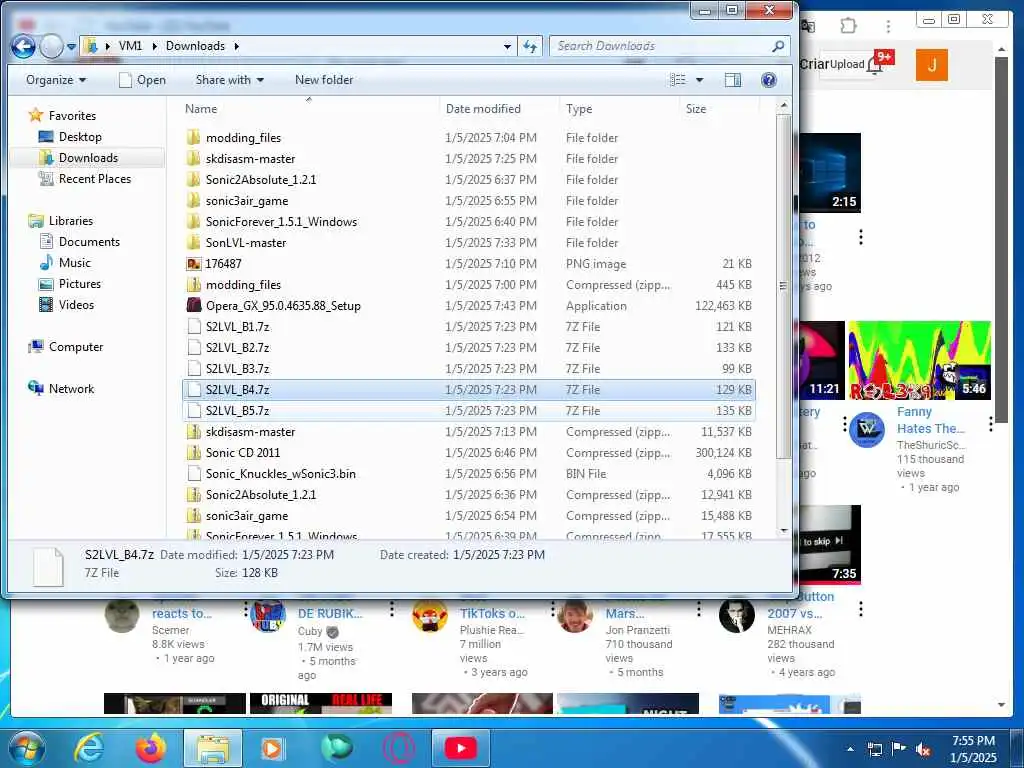Click the scroll down arrow of file list

784,531
